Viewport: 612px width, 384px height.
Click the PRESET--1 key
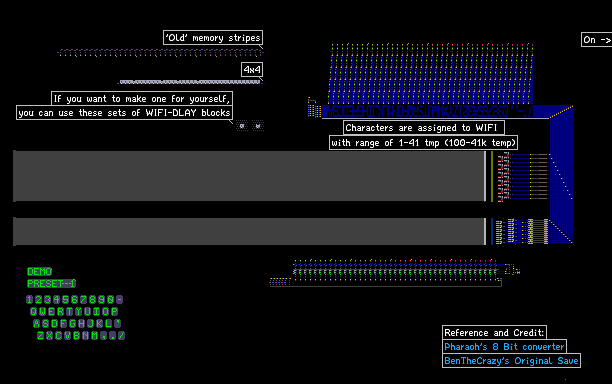click(51, 284)
